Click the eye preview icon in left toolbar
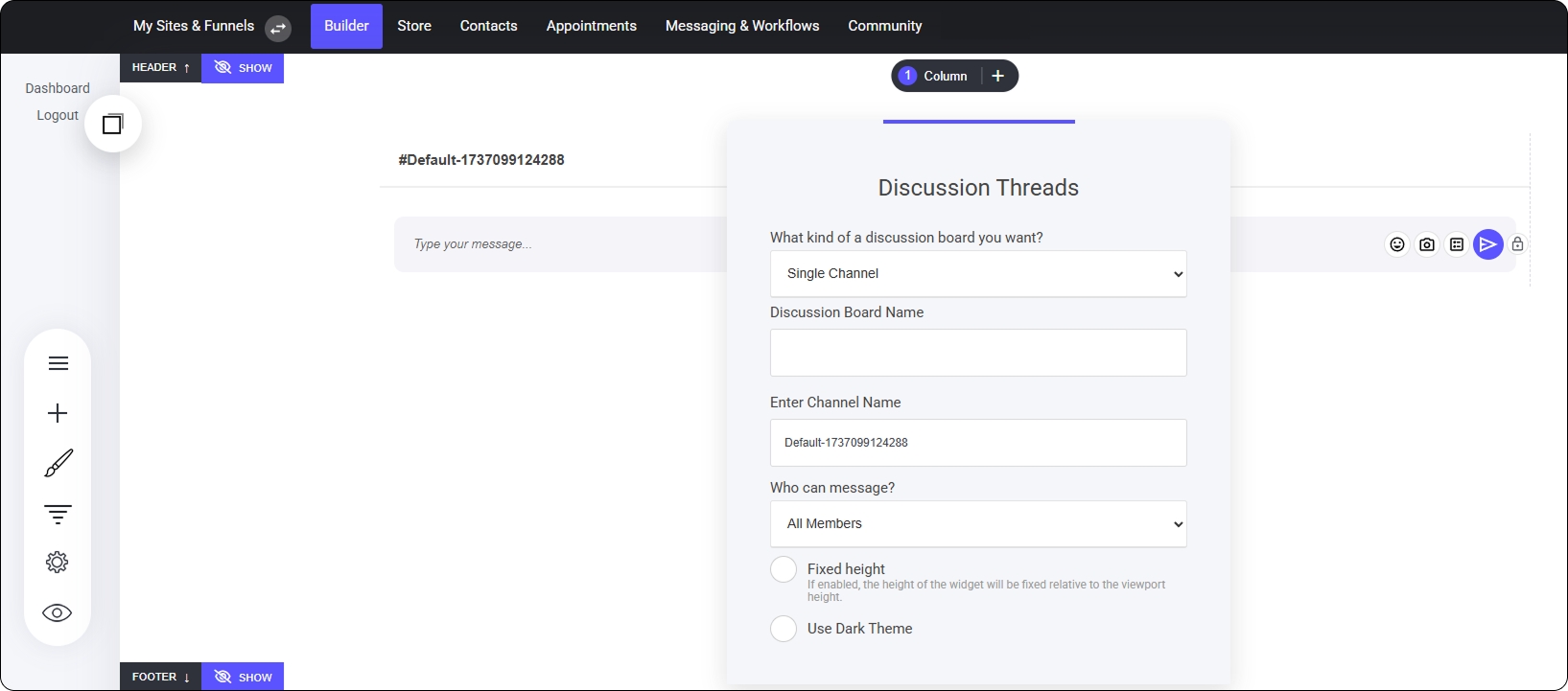Image resolution: width=1568 pixels, height=691 pixels. (58, 613)
